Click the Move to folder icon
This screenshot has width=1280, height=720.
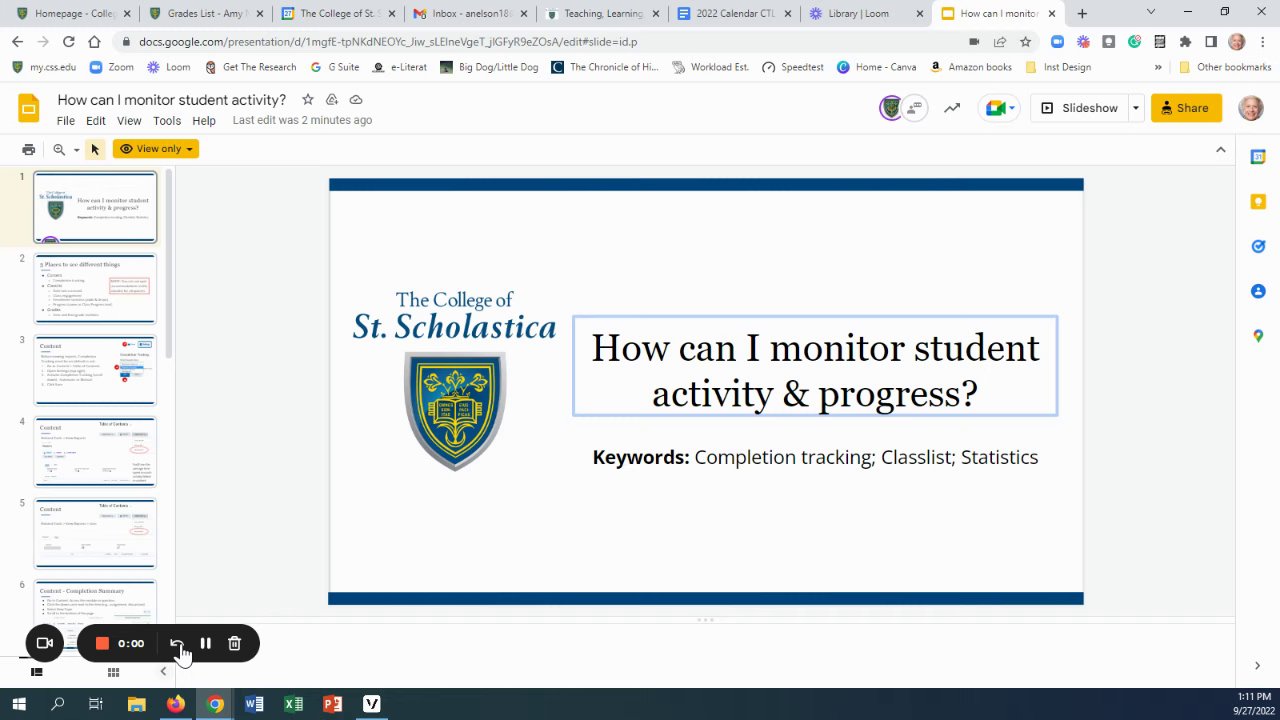(x=332, y=100)
